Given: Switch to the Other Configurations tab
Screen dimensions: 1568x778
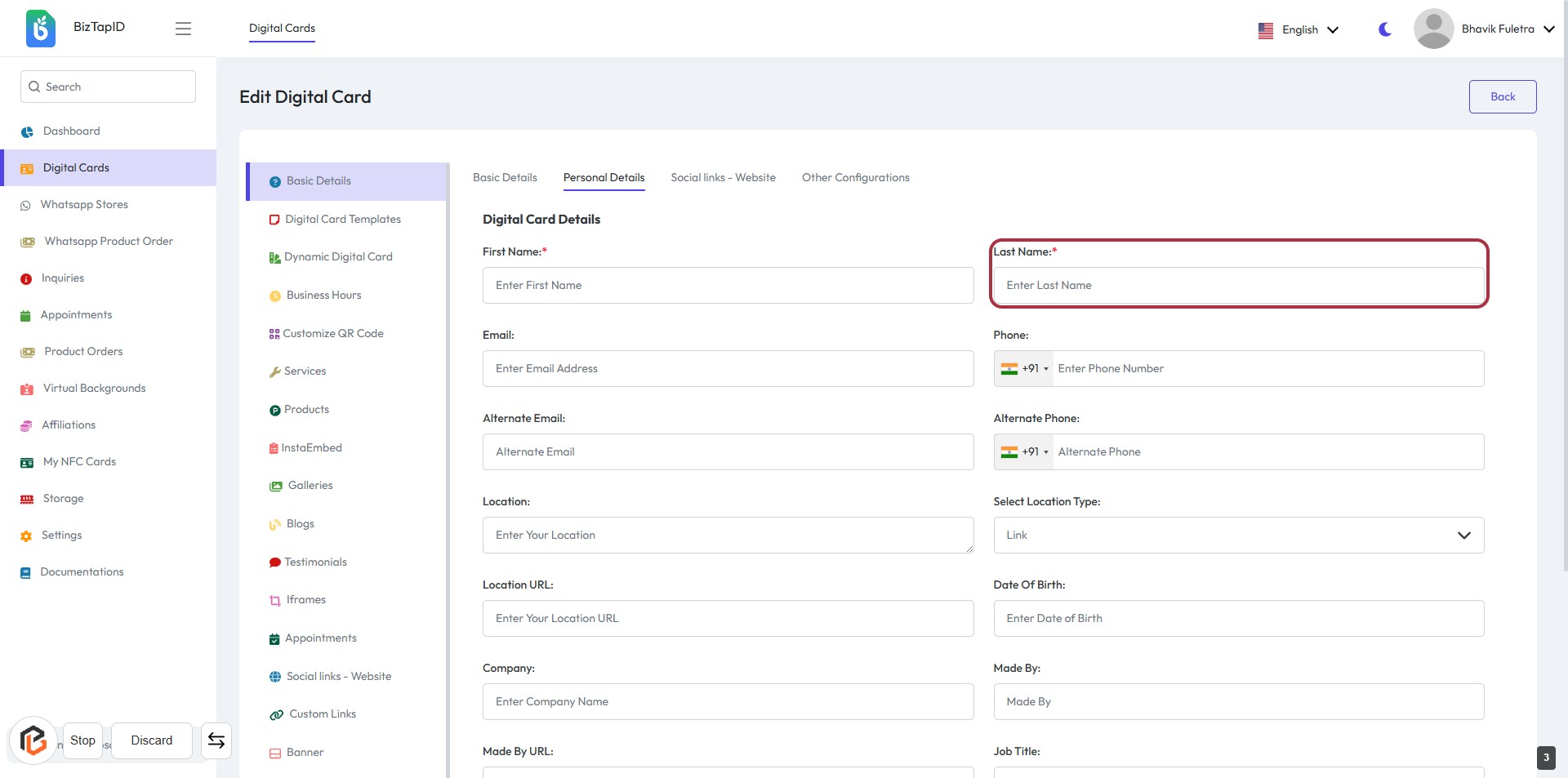Looking at the screenshot, I should (855, 178).
